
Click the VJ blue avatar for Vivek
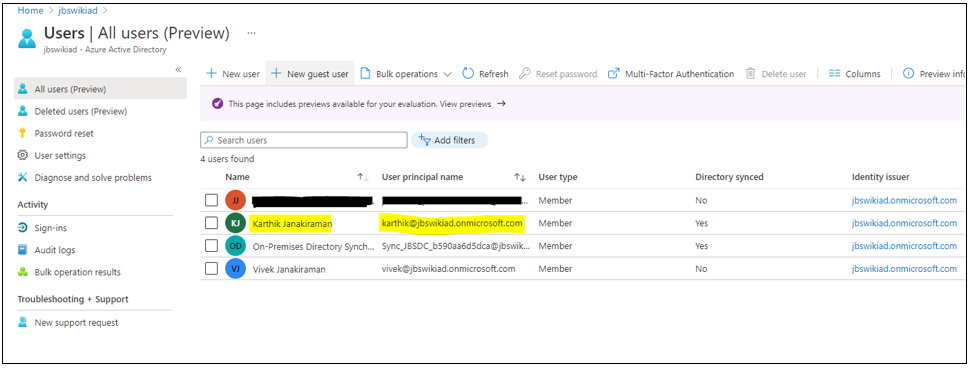tap(235, 269)
